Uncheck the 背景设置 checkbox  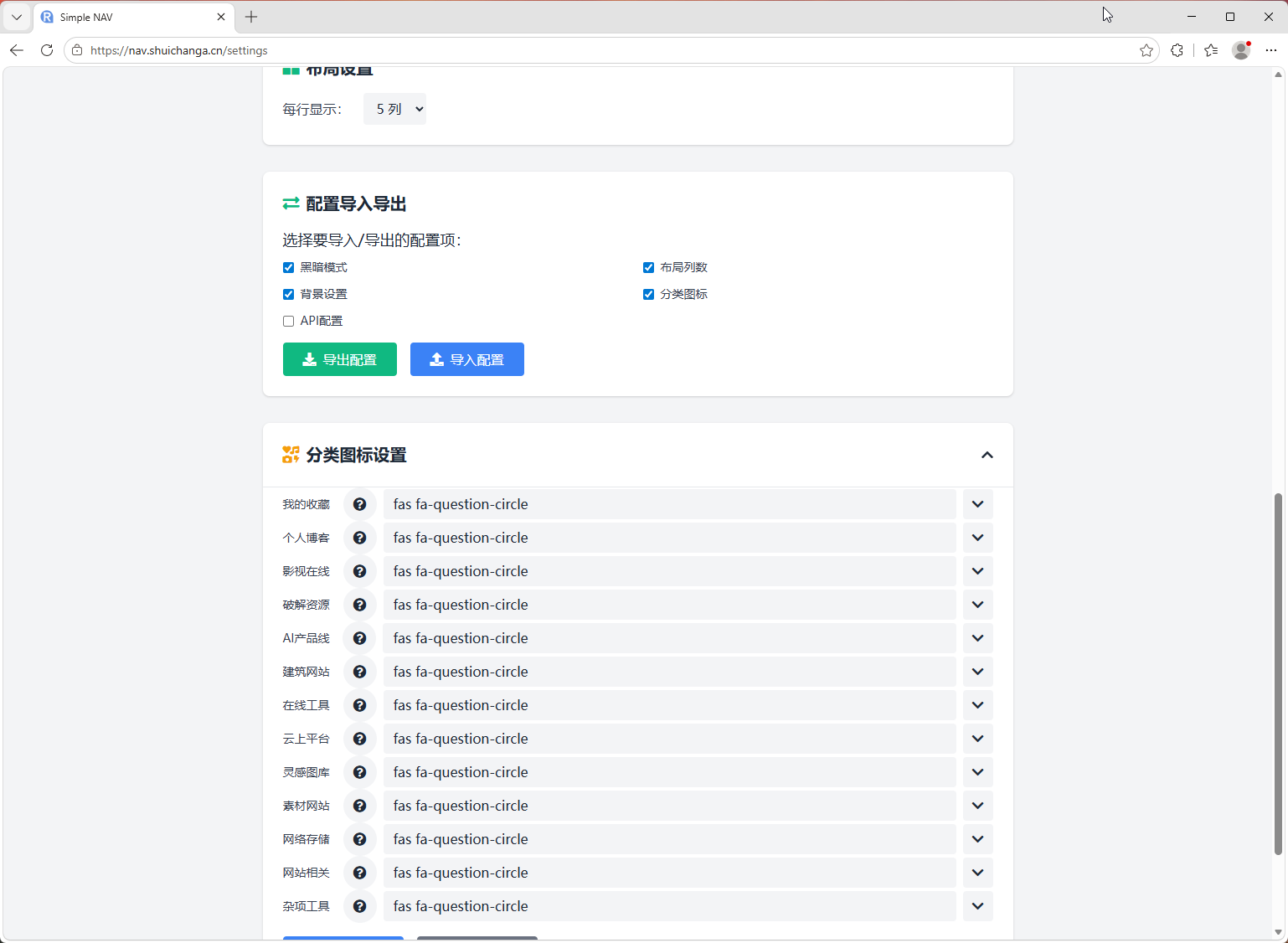click(x=288, y=294)
